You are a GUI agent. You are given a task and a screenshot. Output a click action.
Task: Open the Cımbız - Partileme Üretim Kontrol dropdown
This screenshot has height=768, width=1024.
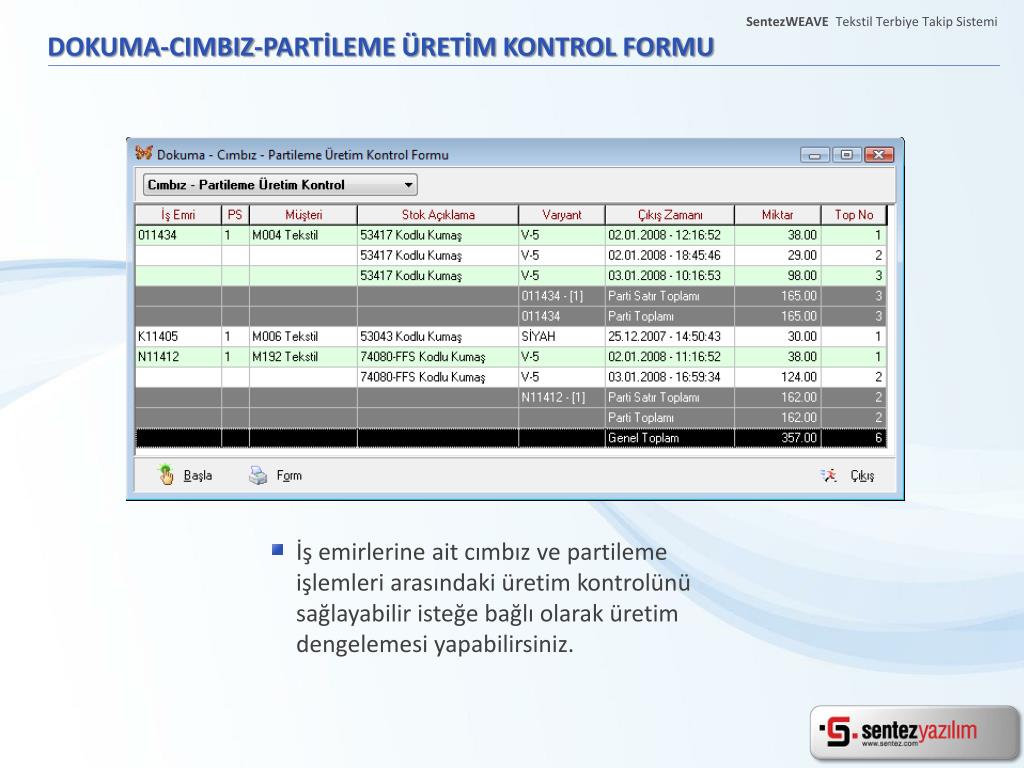[x=280, y=185]
